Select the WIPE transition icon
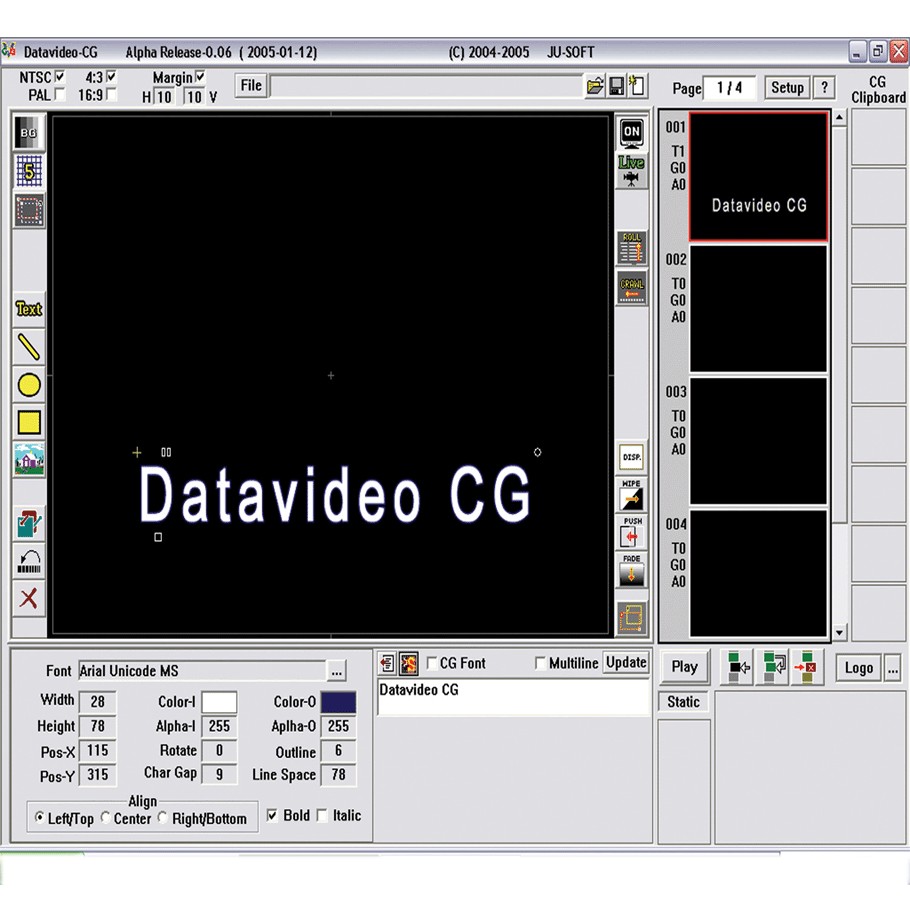 tap(631, 493)
